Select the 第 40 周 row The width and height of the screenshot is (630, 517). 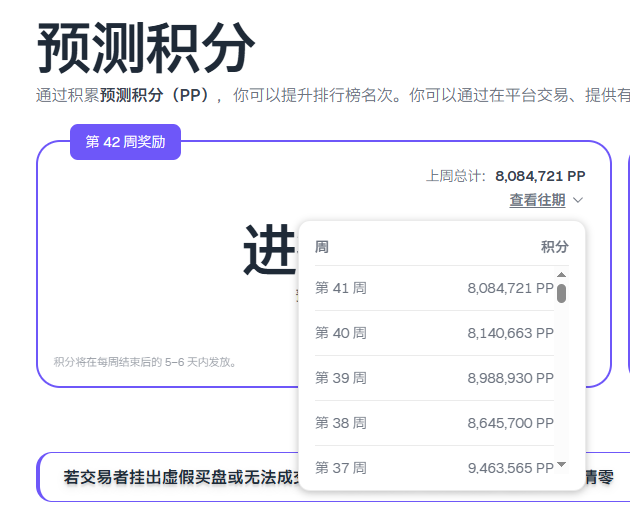(434, 333)
